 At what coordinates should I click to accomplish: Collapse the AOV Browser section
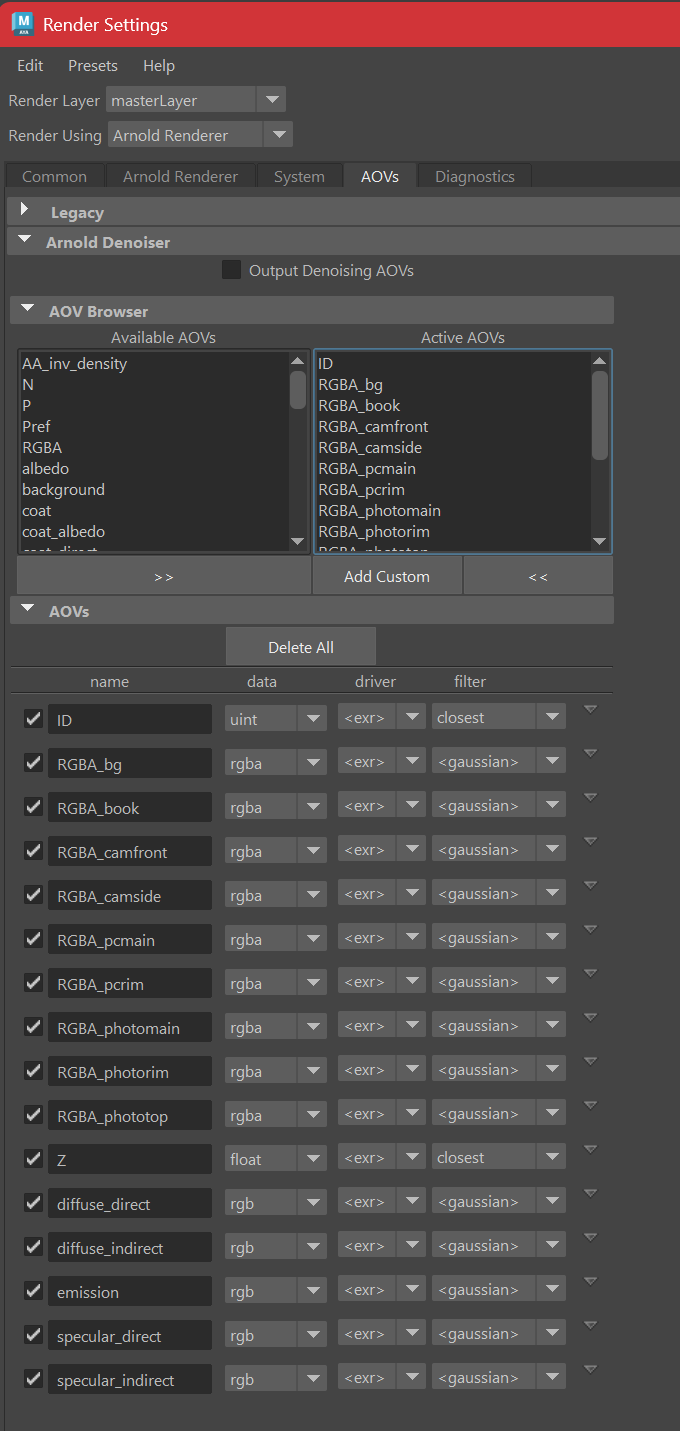(27, 310)
